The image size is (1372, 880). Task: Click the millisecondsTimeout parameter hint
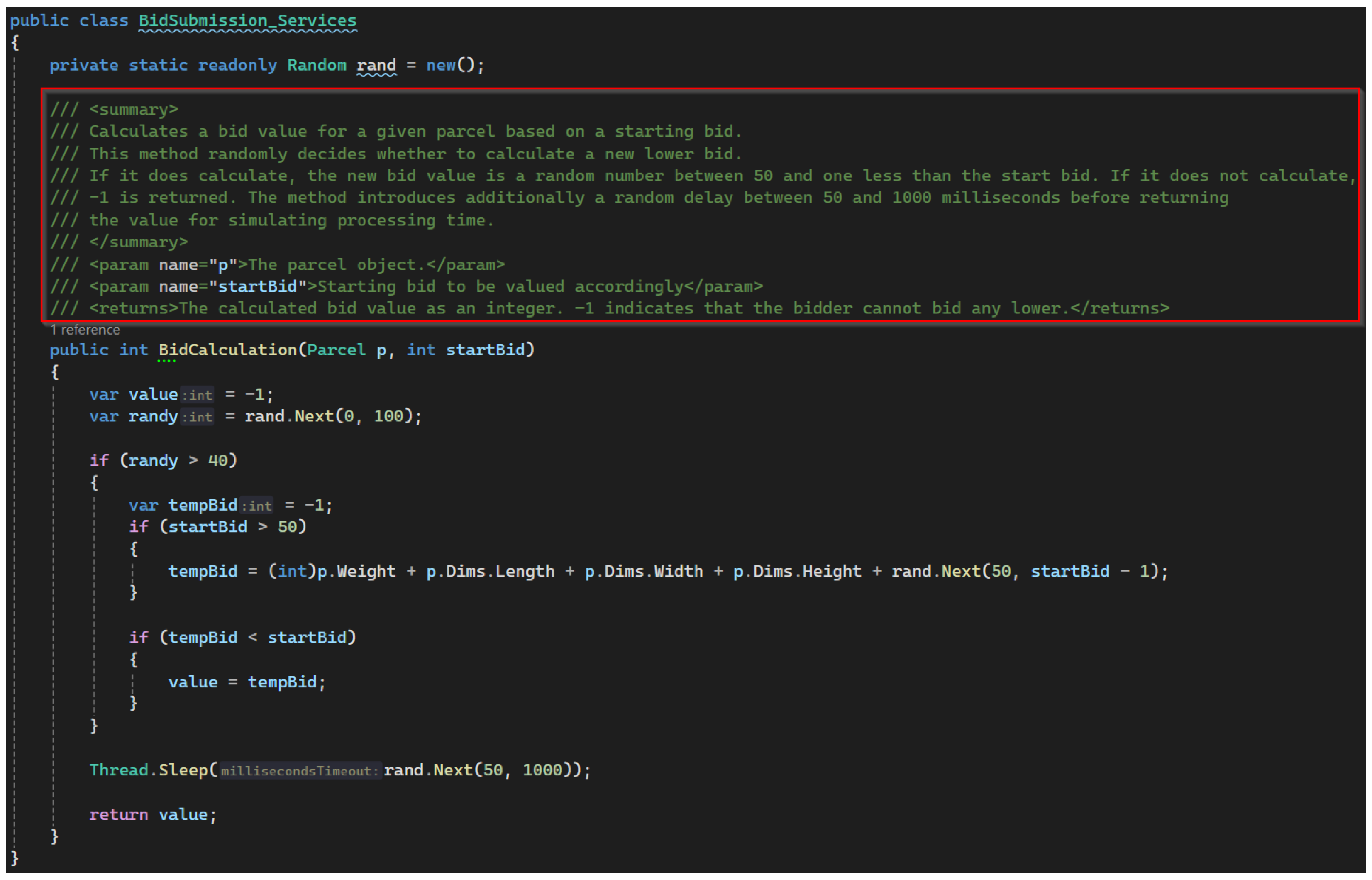tap(300, 771)
